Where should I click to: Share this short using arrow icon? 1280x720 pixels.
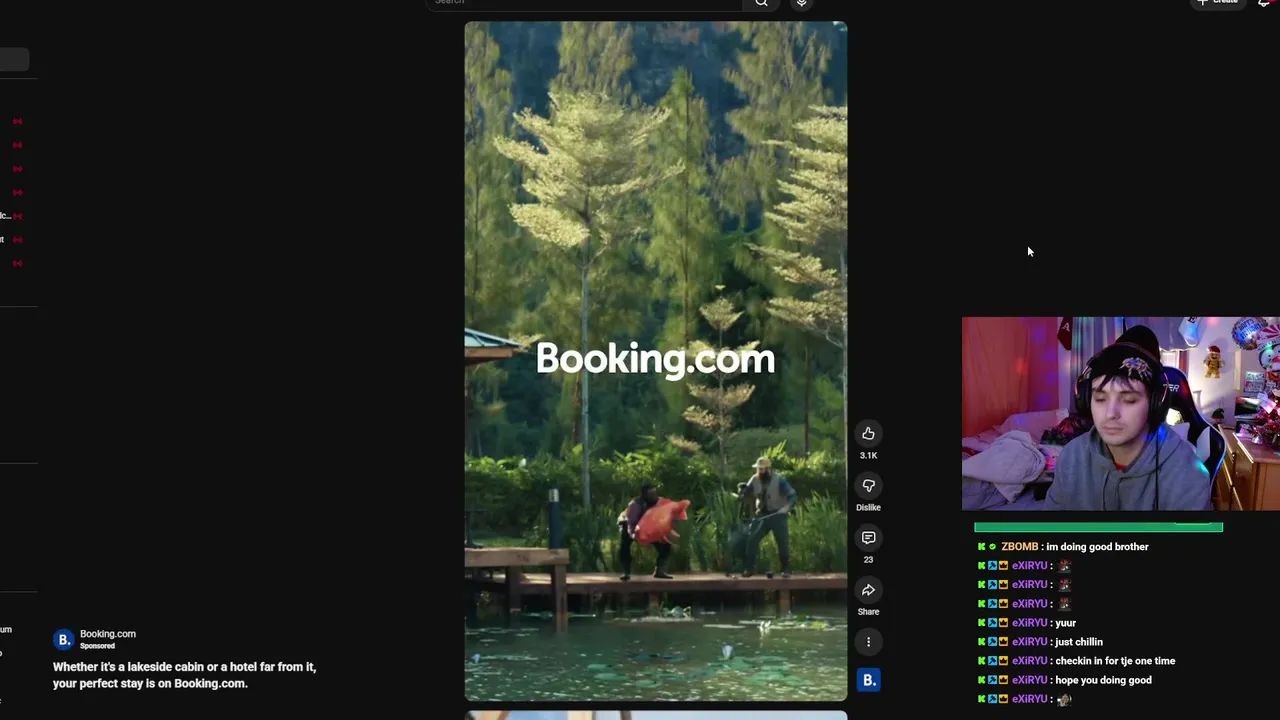point(868,590)
